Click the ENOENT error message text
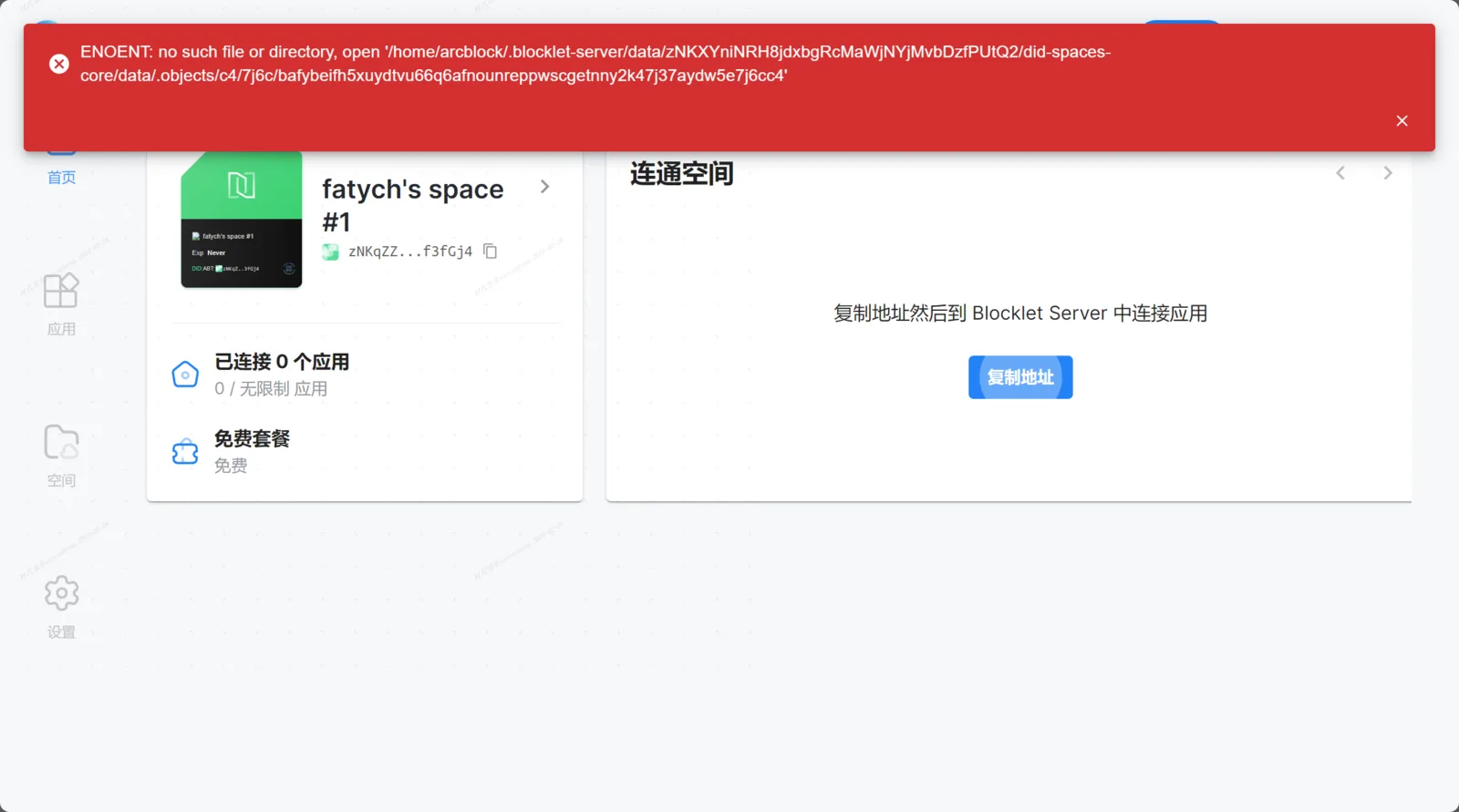Image resolution: width=1459 pixels, height=812 pixels. (x=595, y=64)
